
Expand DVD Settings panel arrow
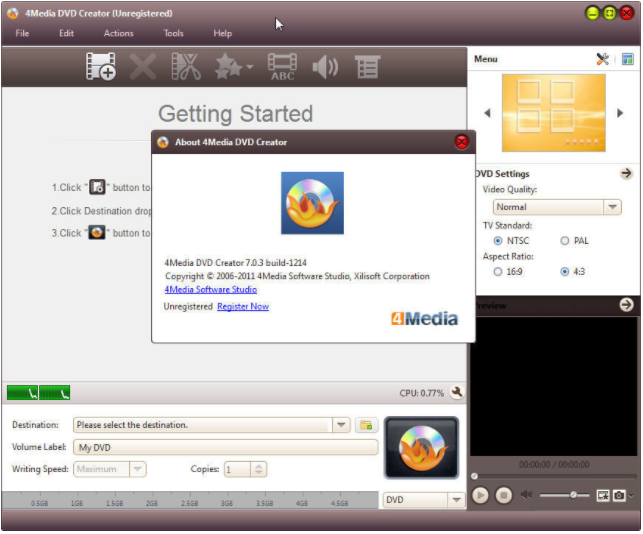point(626,173)
